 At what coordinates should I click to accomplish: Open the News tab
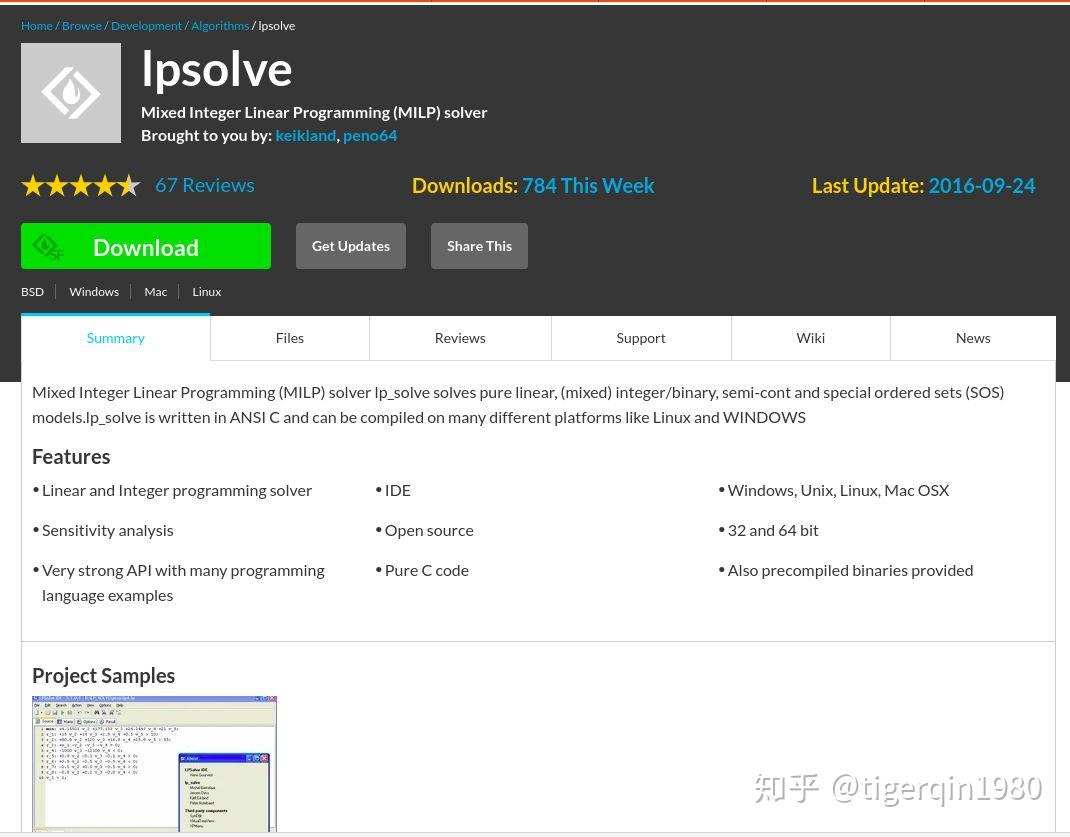[972, 338]
